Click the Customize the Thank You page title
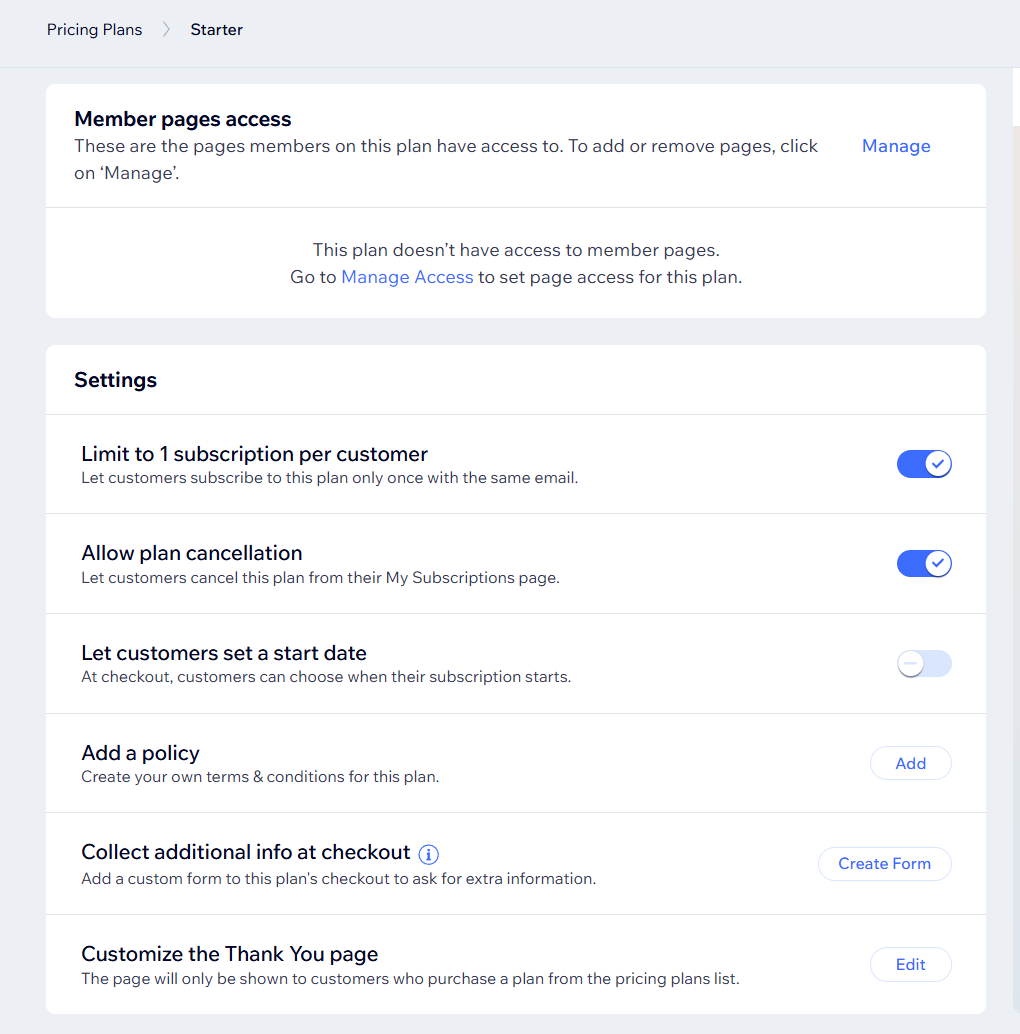 (x=230, y=954)
